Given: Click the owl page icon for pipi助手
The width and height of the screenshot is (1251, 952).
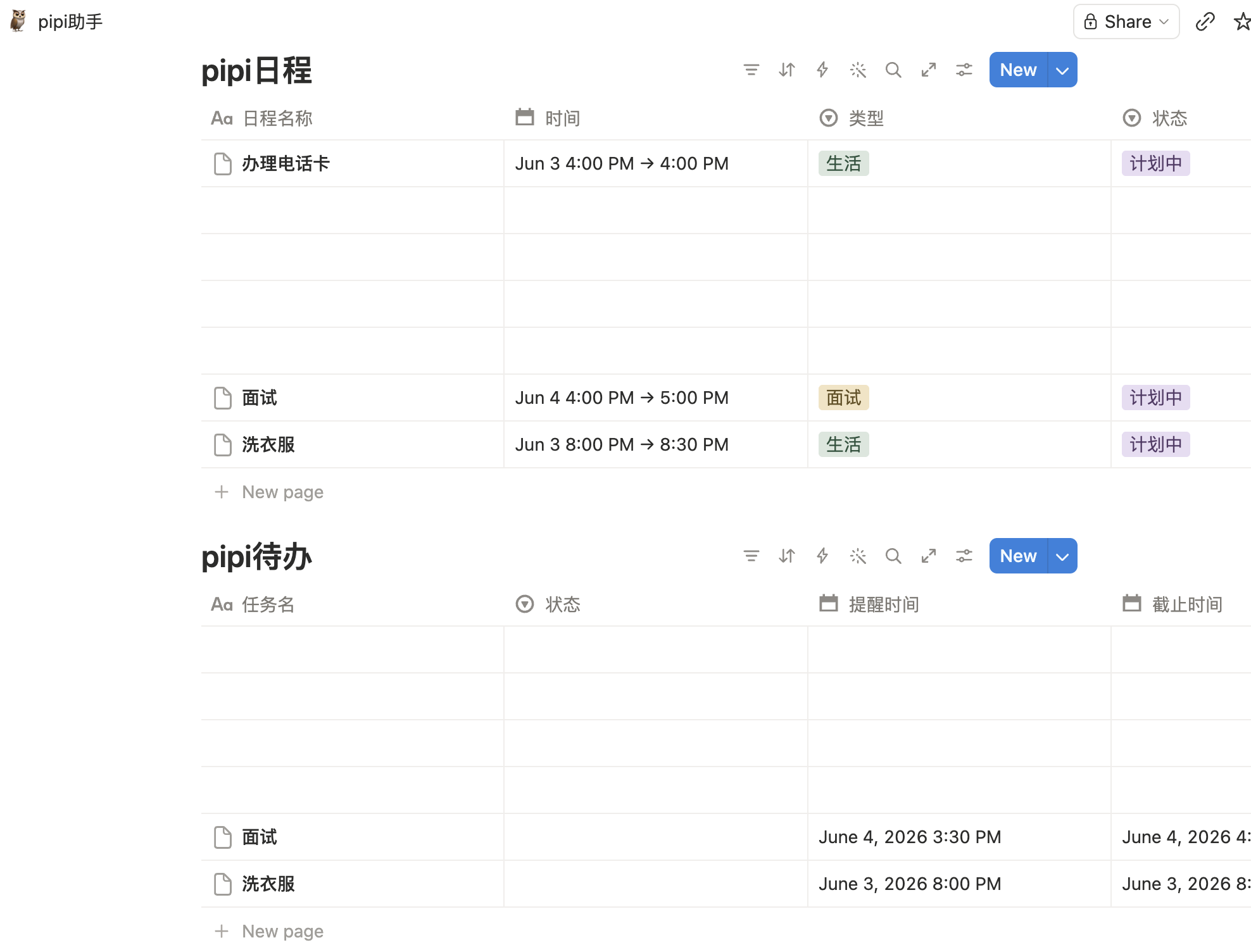Looking at the screenshot, I should pos(18,22).
